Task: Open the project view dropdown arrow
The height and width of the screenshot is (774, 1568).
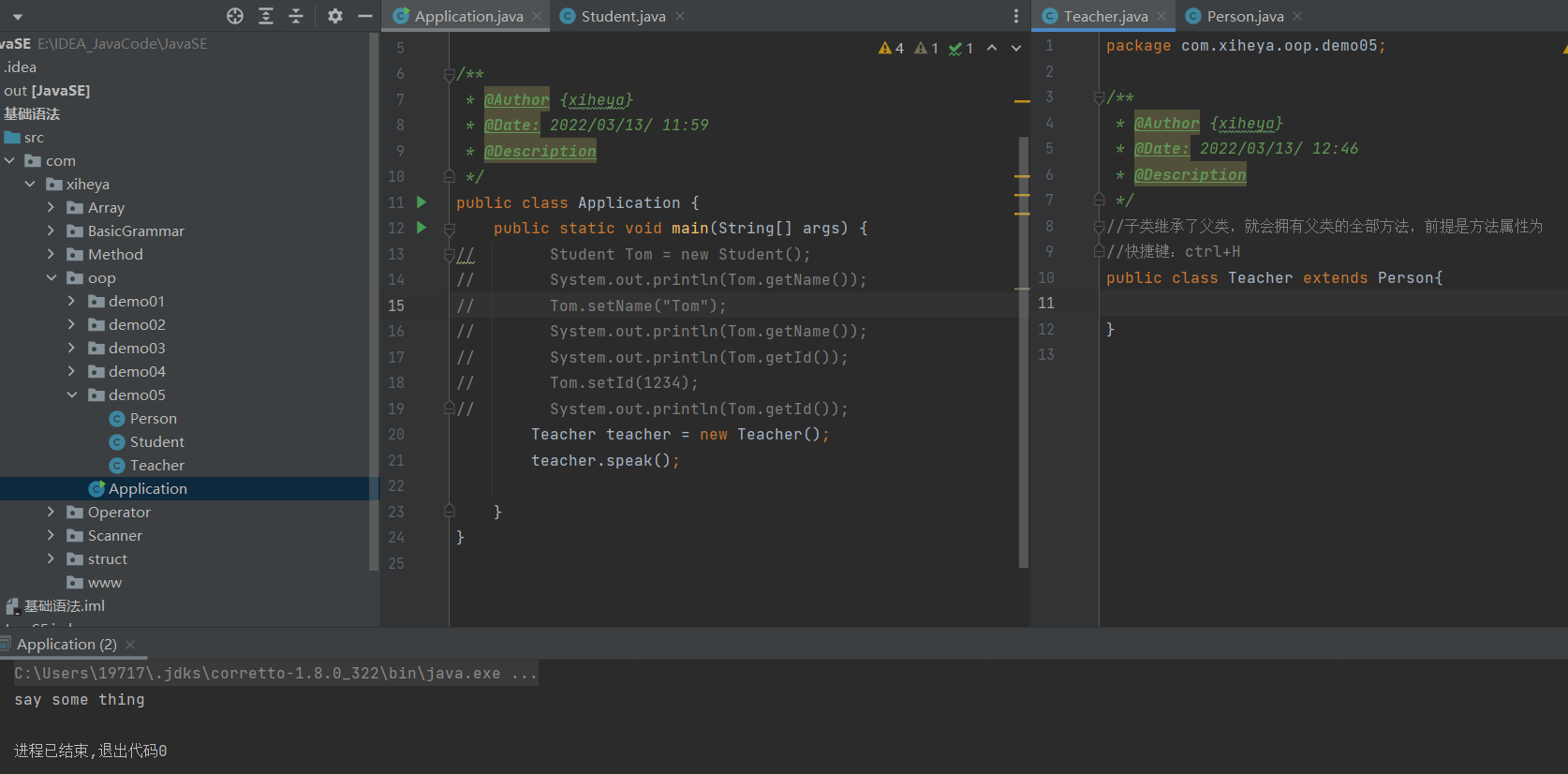Action: point(18,17)
